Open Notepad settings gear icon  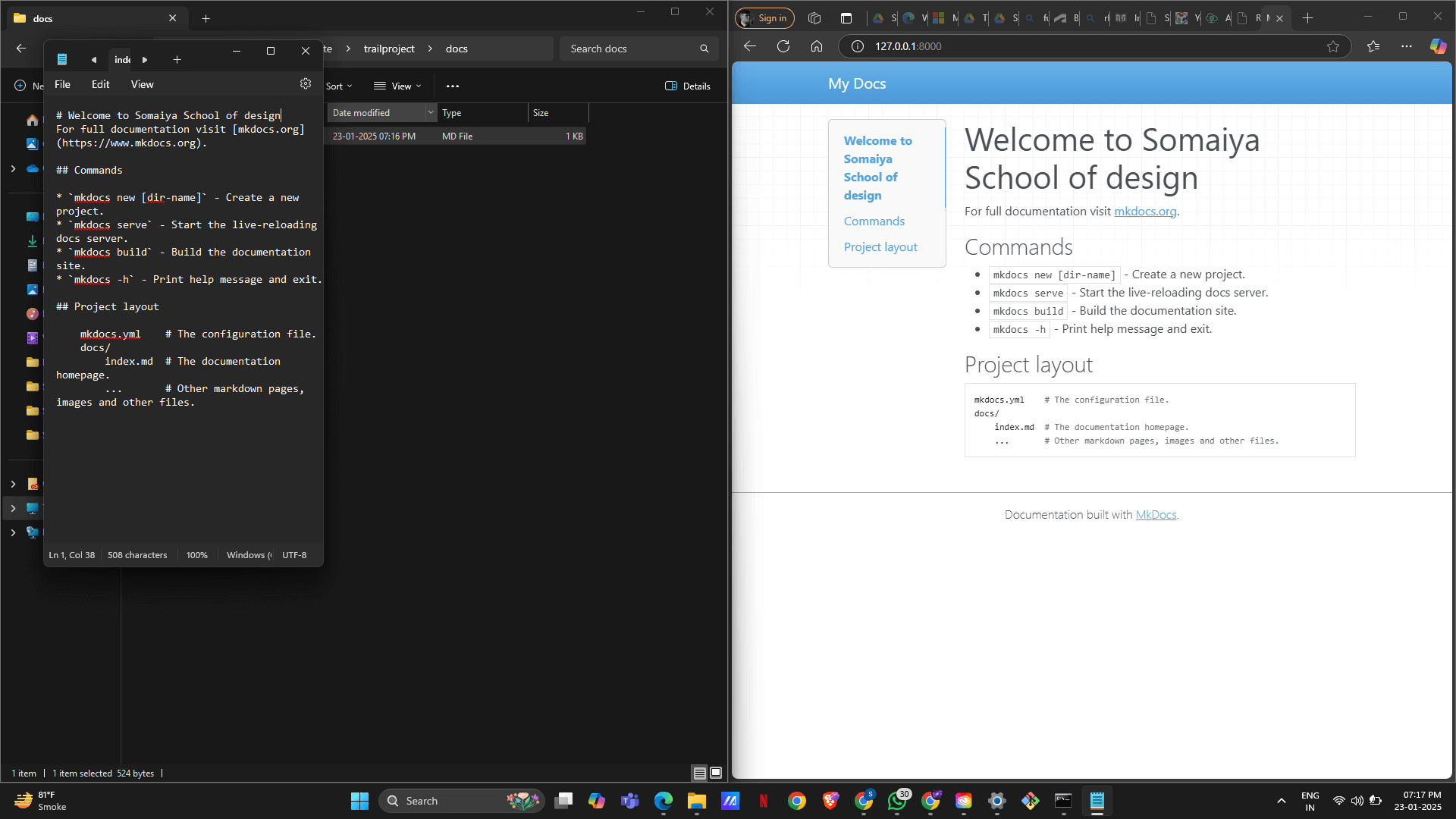[x=306, y=84]
